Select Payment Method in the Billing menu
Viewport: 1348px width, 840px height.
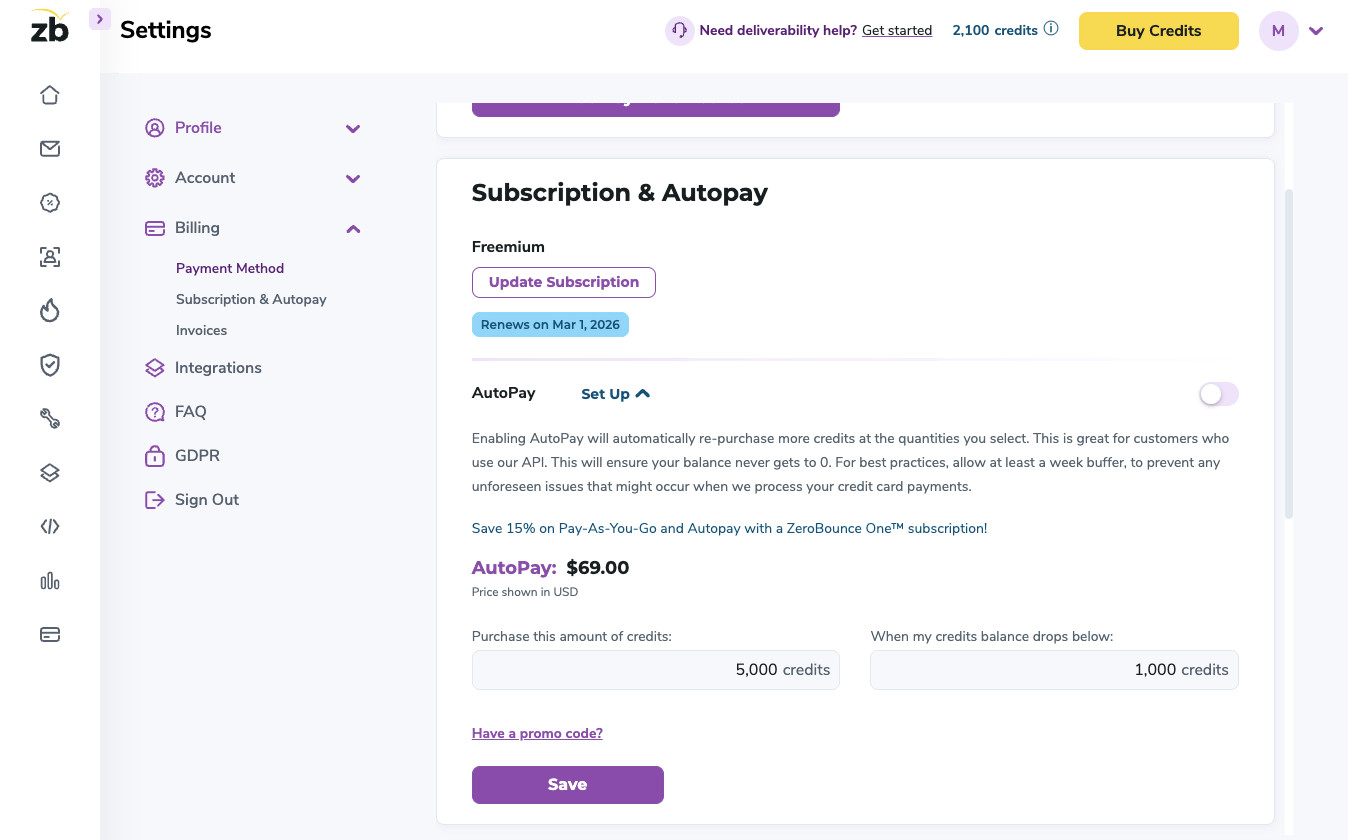pyautogui.click(x=229, y=268)
